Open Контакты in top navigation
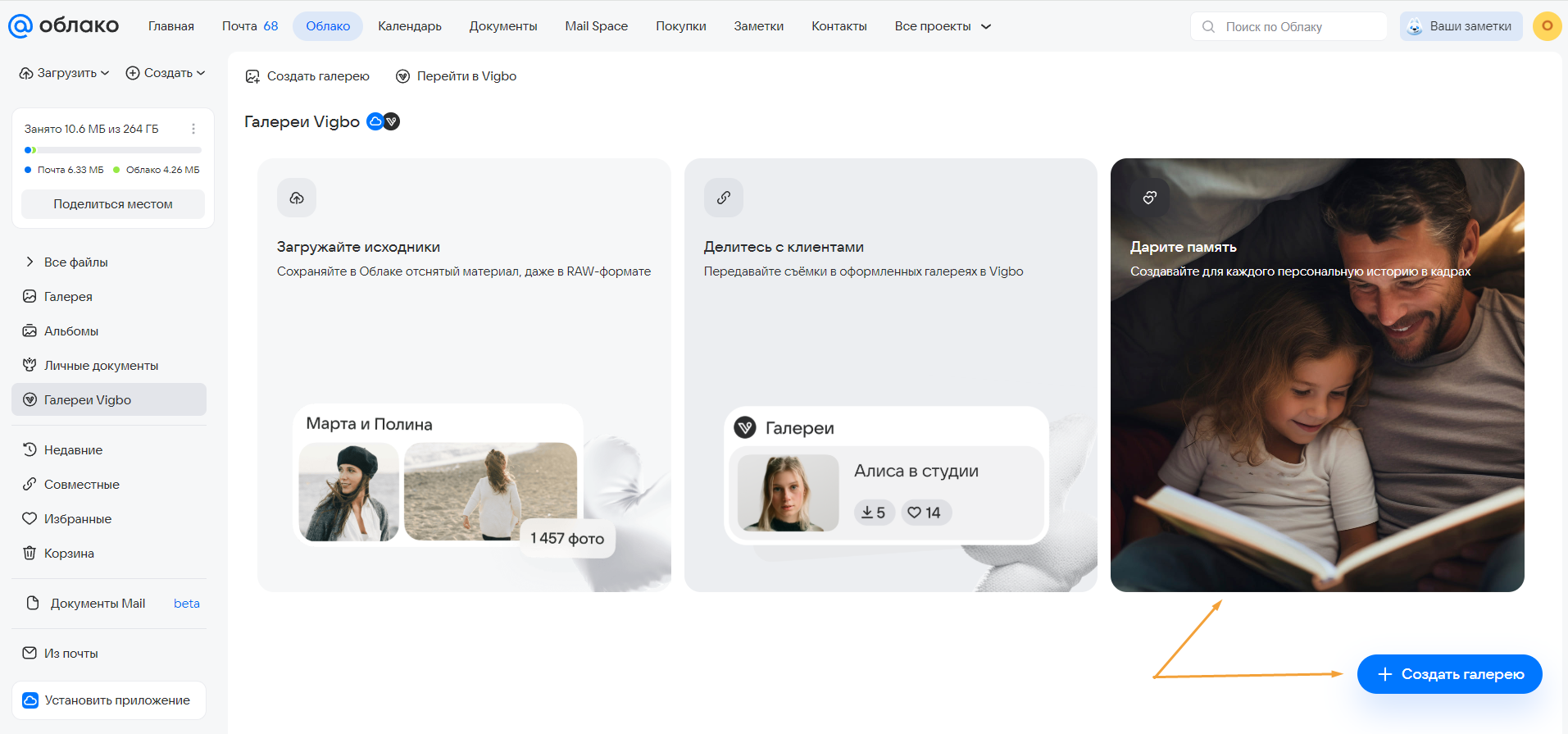Image resolution: width=1568 pixels, height=734 pixels. (x=839, y=26)
